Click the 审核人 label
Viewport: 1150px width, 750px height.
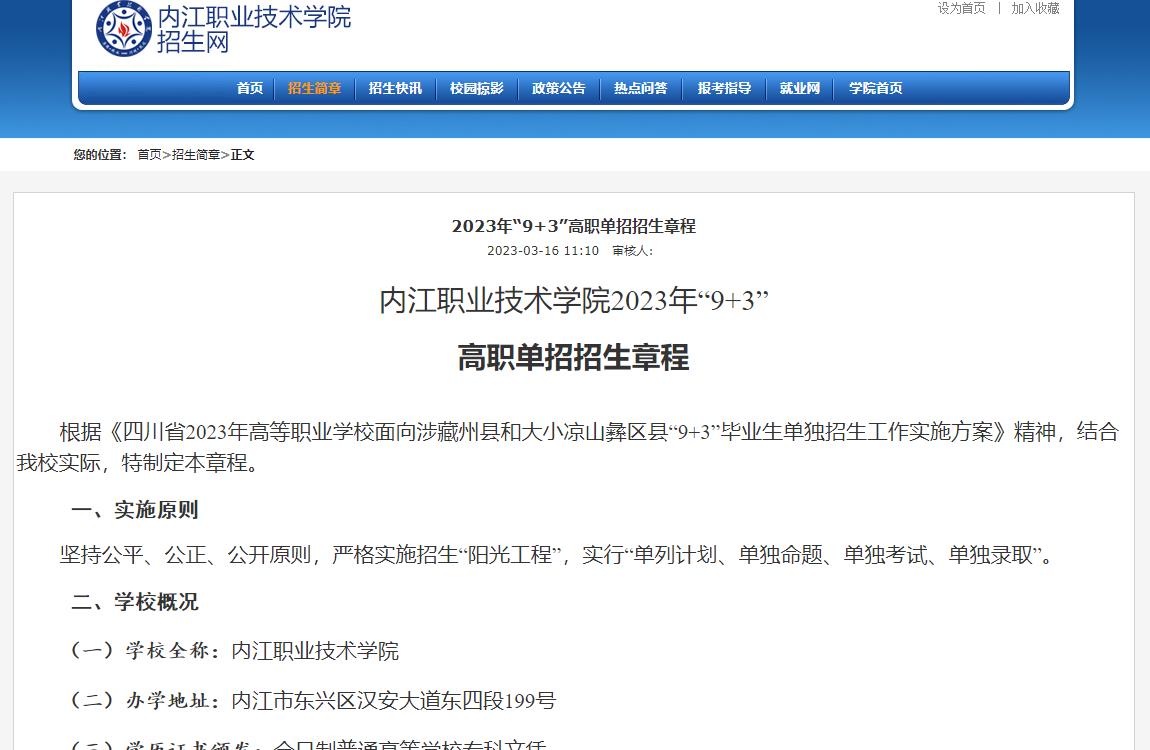point(632,251)
